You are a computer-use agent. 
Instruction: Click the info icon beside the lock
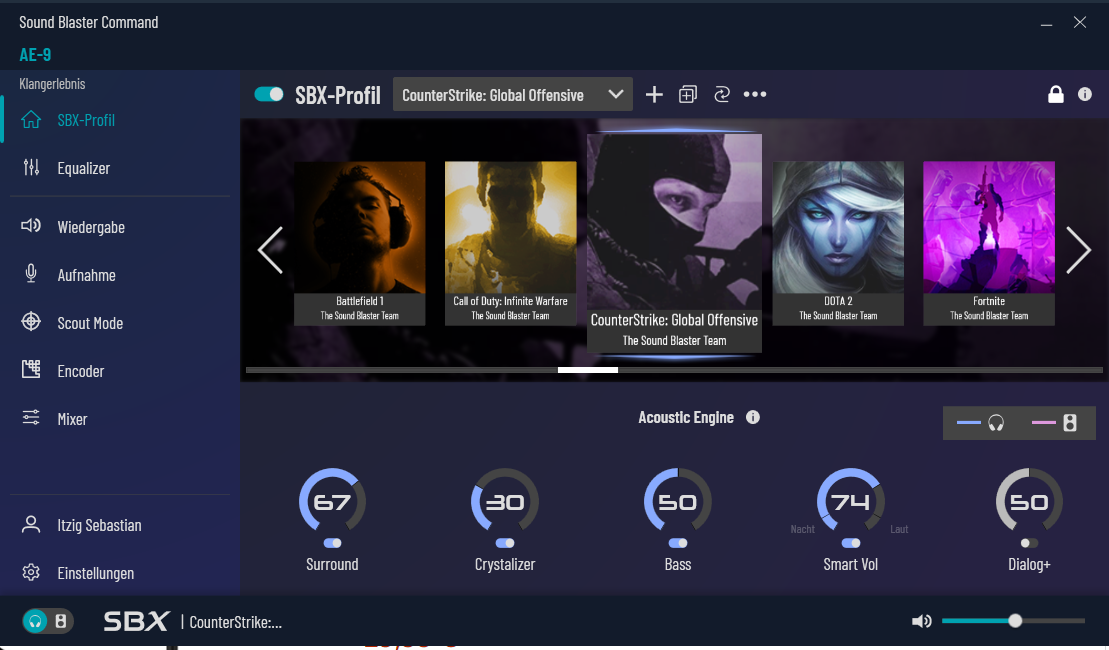click(1085, 94)
